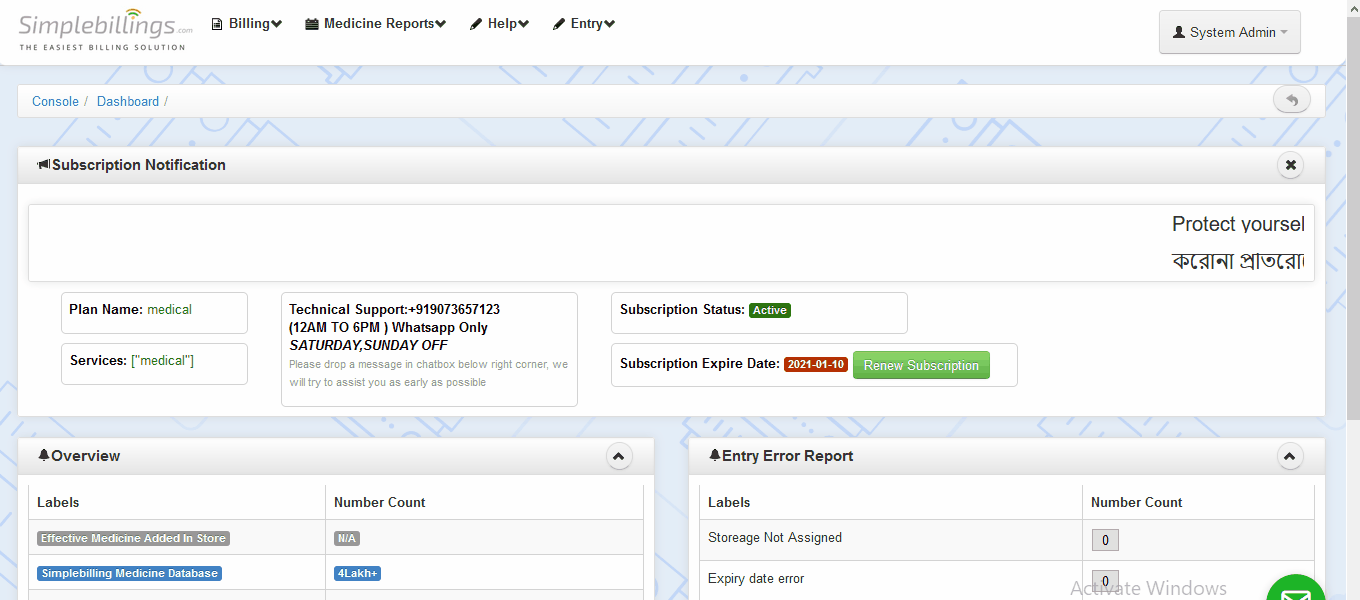Open the Billing menu

(246, 24)
